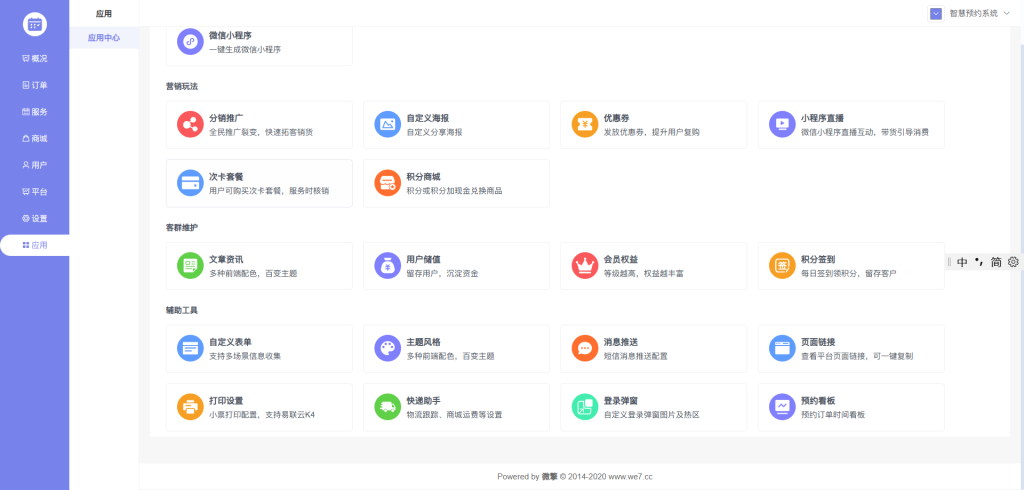Viewport: 1024px width, 490px height.
Task: Click the 预约看板 purple chart icon
Action: coord(782,407)
